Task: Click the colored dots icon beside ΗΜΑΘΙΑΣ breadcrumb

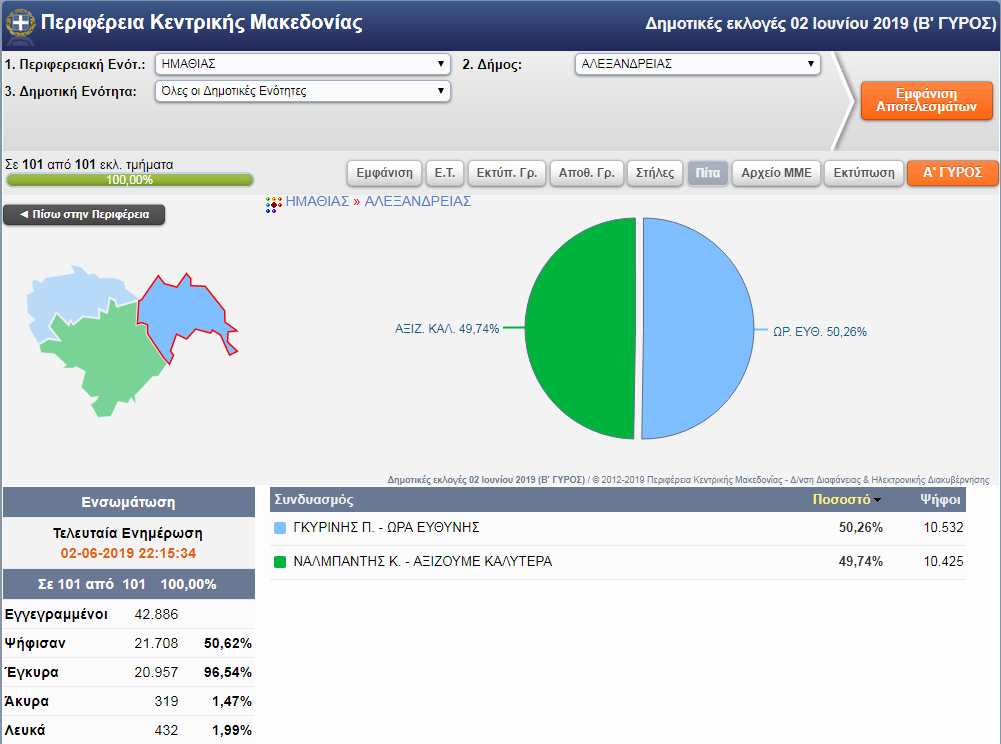Action: 273,204
